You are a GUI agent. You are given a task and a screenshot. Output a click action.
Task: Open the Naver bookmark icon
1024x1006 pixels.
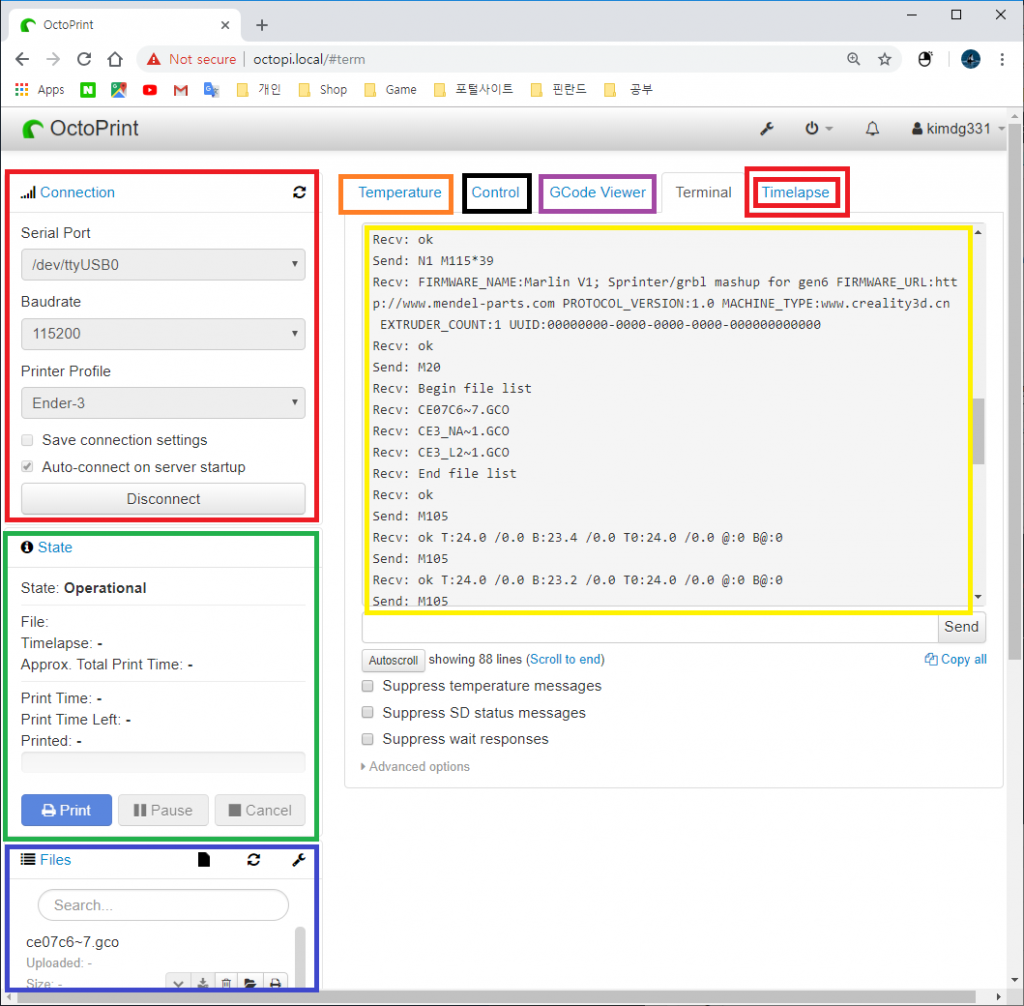click(x=88, y=90)
